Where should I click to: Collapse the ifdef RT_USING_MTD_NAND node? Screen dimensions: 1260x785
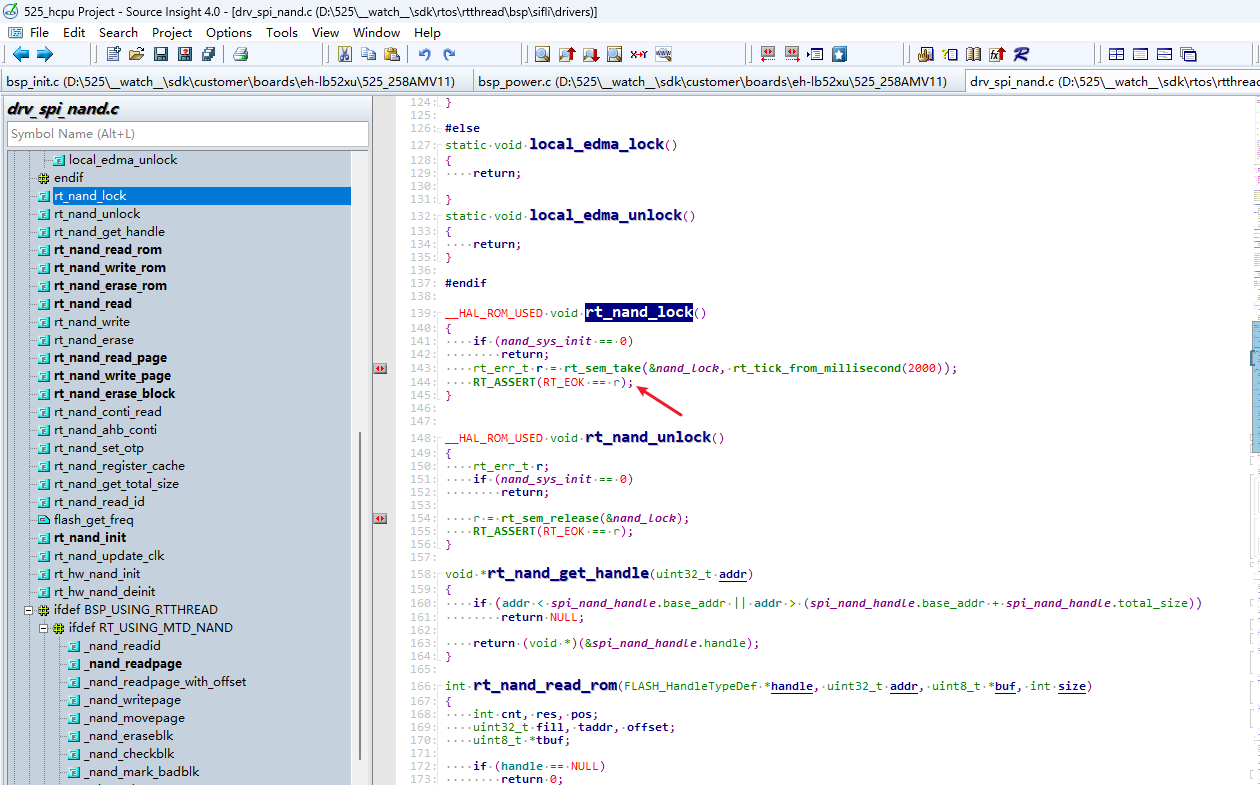(x=44, y=628)
